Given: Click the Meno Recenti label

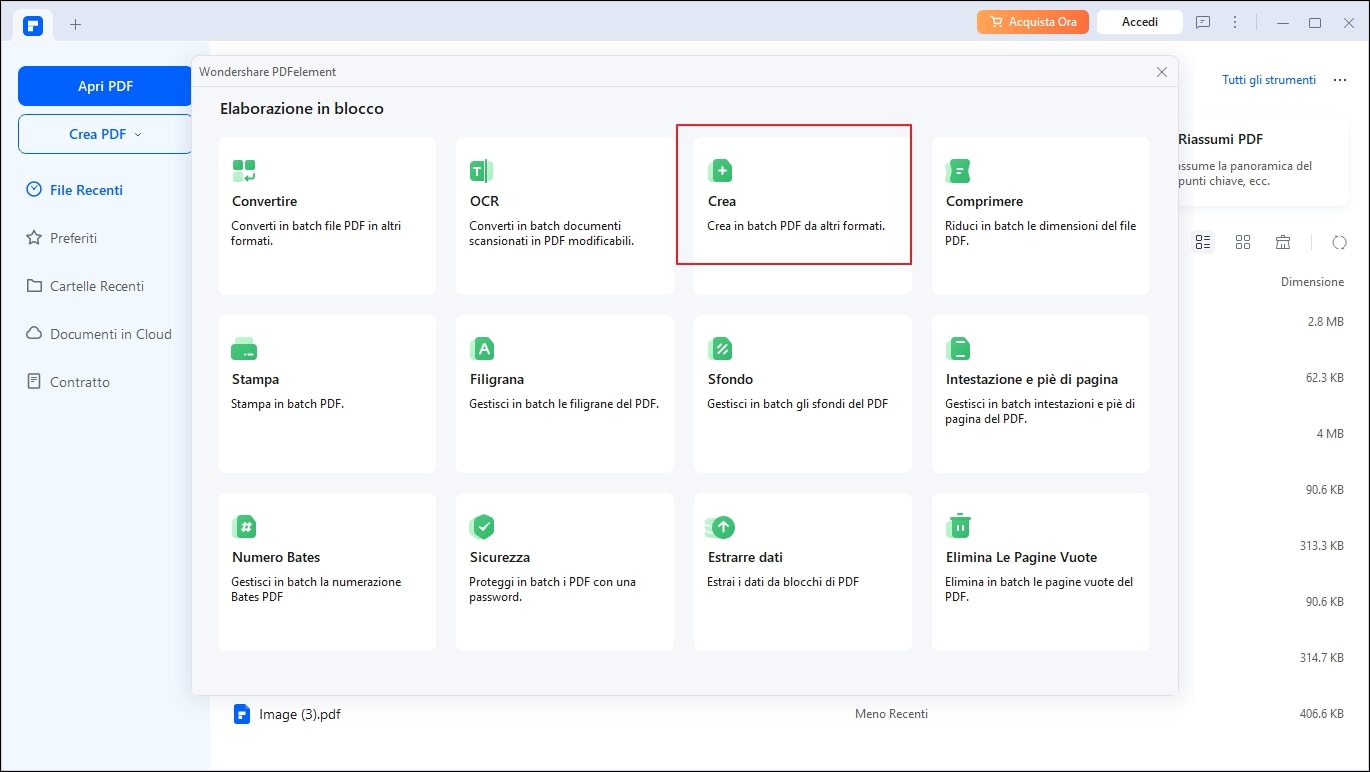Looking at the screenshot, I should tap(891, 714).
